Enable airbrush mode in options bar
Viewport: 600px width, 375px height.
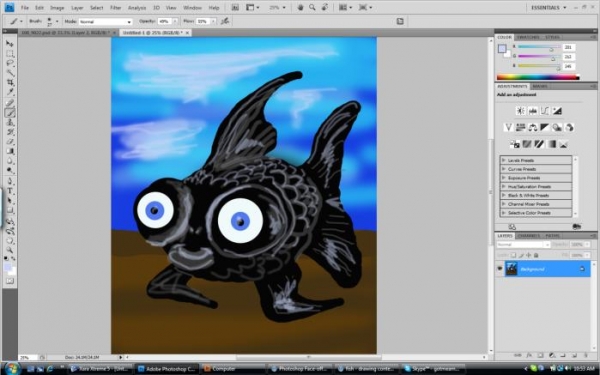(x=225, y=21)
